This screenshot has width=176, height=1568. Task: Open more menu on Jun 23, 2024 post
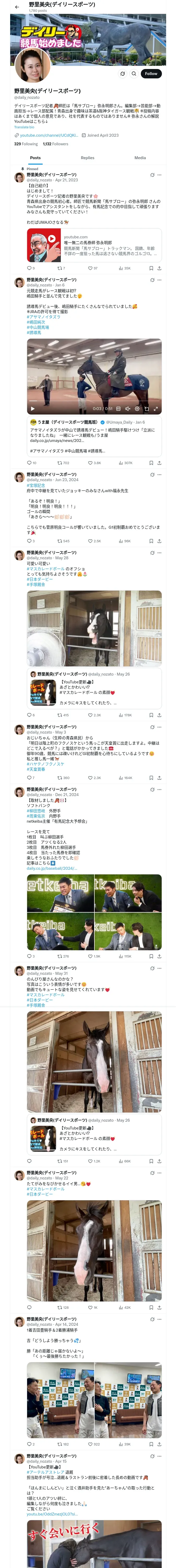click(160, 474)
